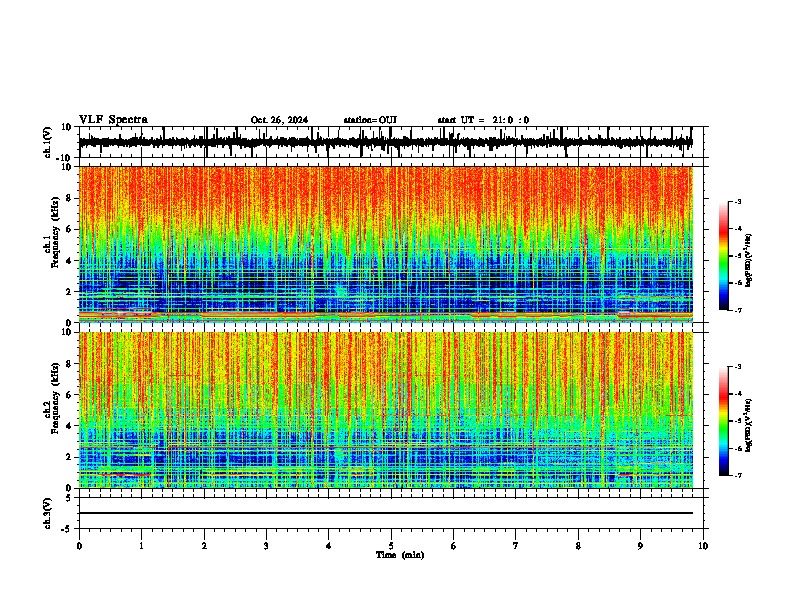Click the "start UT = 21:0 :0" text

click(x=483, y=120)
